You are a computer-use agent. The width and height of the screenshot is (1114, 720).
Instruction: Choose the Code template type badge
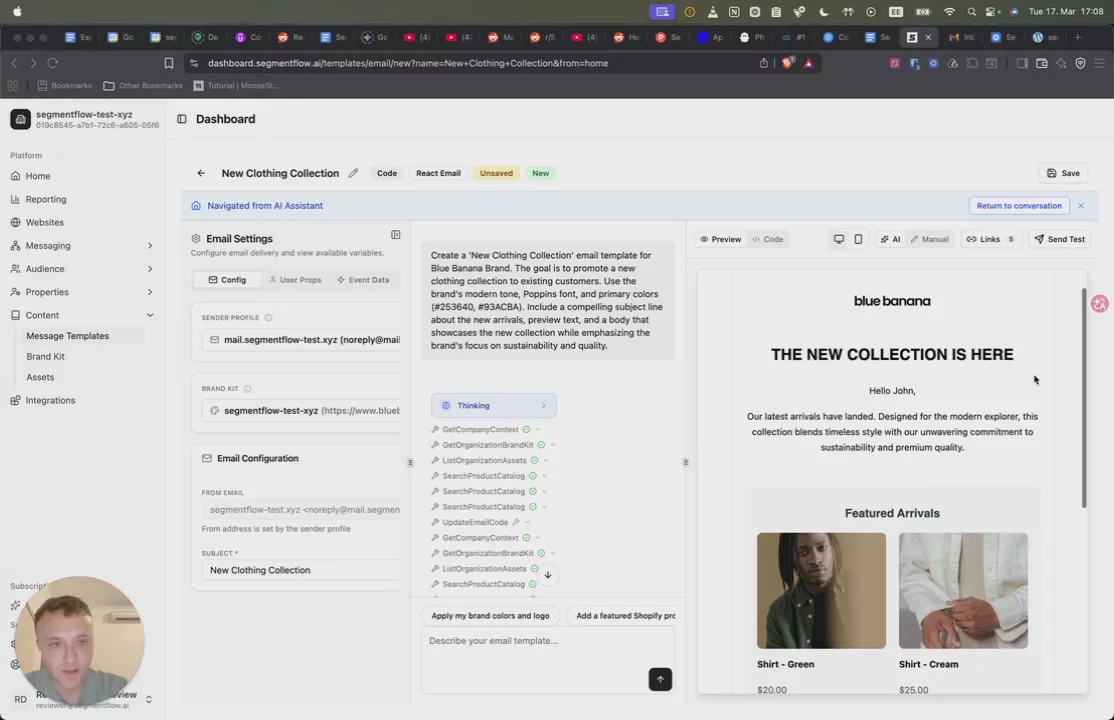[x=386, y=173]
